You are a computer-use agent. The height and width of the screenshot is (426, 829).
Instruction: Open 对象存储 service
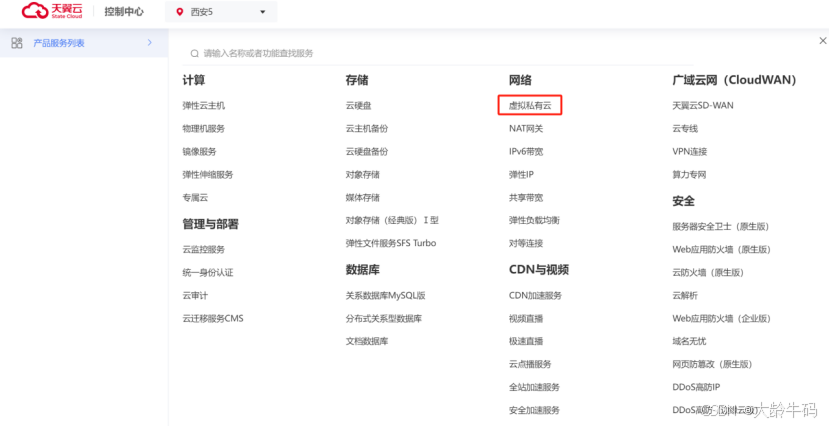[363, 174]
